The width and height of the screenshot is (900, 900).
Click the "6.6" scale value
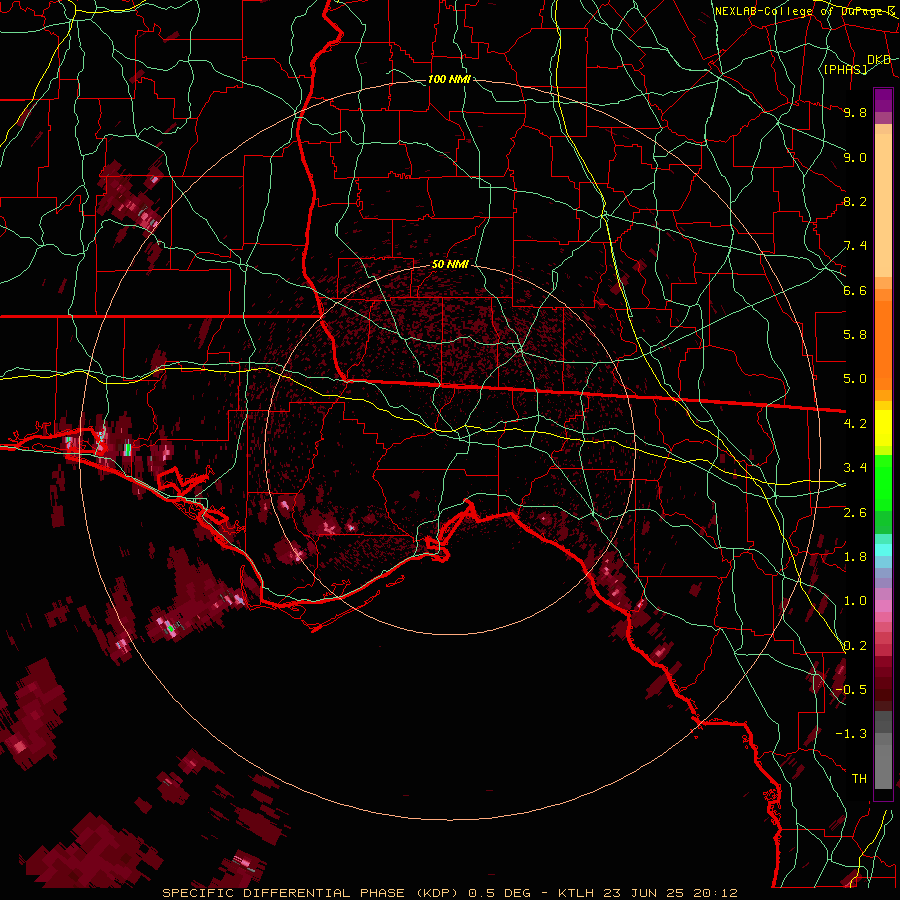pyautogui.click(x=855, y=290)
